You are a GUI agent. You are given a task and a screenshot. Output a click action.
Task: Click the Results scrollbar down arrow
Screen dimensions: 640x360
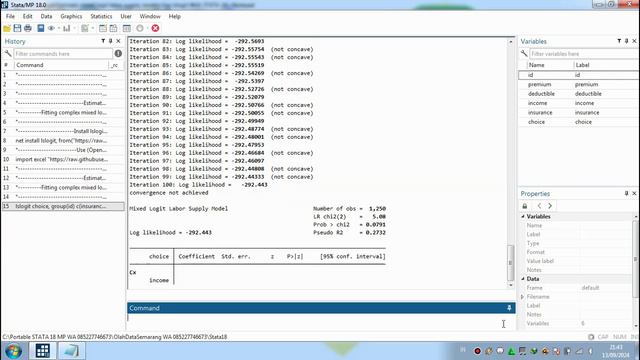pos(510,285)
